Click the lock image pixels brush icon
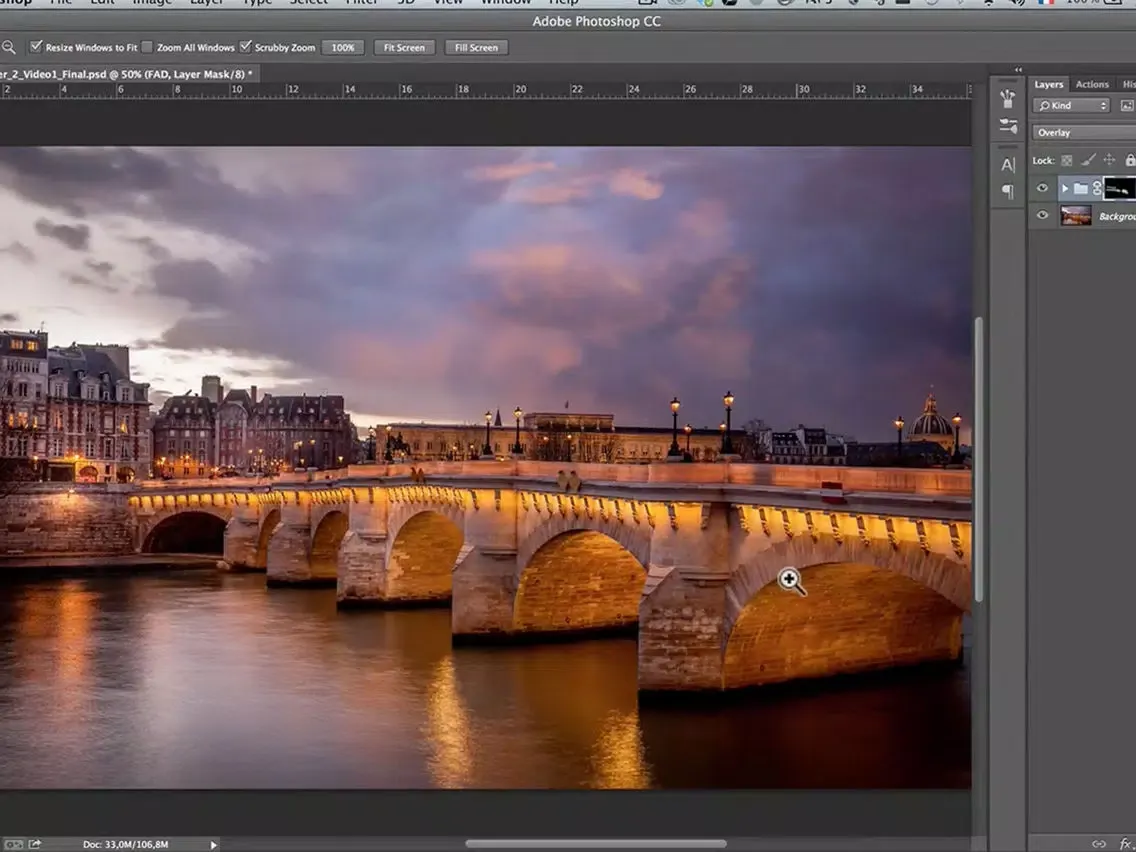The width and height of the screenshot is (1136, 852). click(x=1087, y=160)
